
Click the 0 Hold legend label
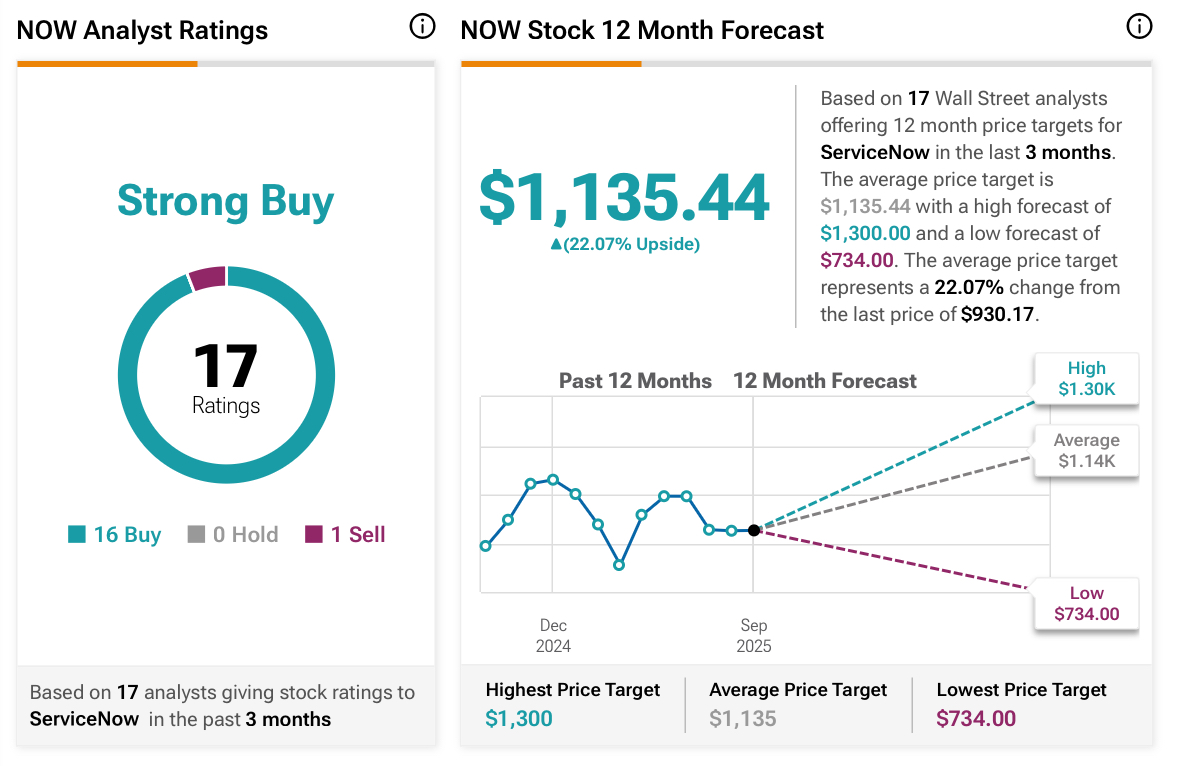coord(246,535)
